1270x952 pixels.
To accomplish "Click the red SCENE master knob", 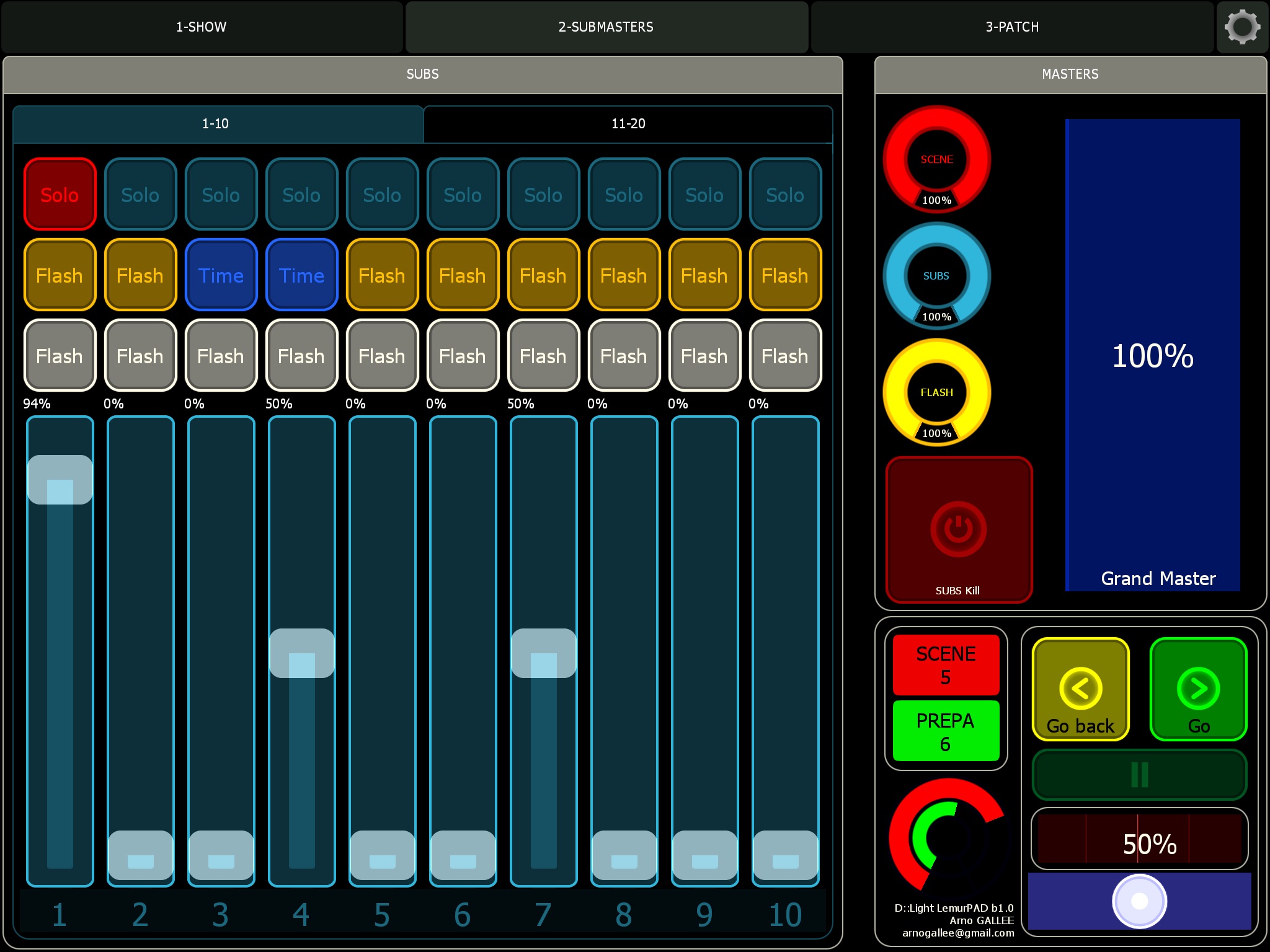I will [936, 159].
